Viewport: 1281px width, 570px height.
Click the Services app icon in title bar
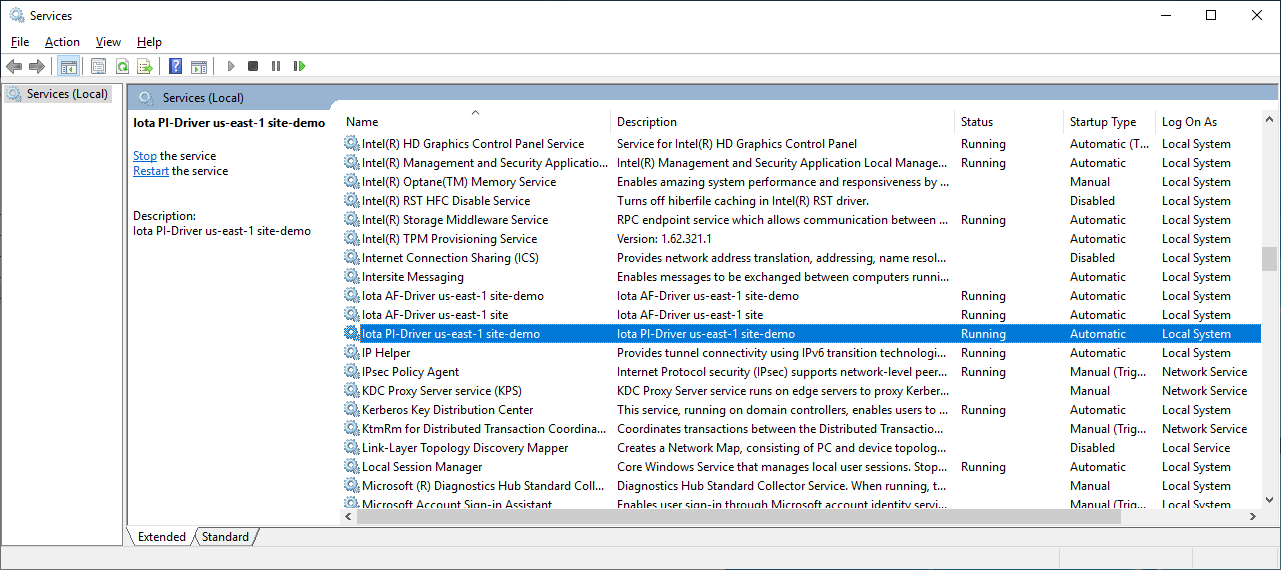point(17,15)
